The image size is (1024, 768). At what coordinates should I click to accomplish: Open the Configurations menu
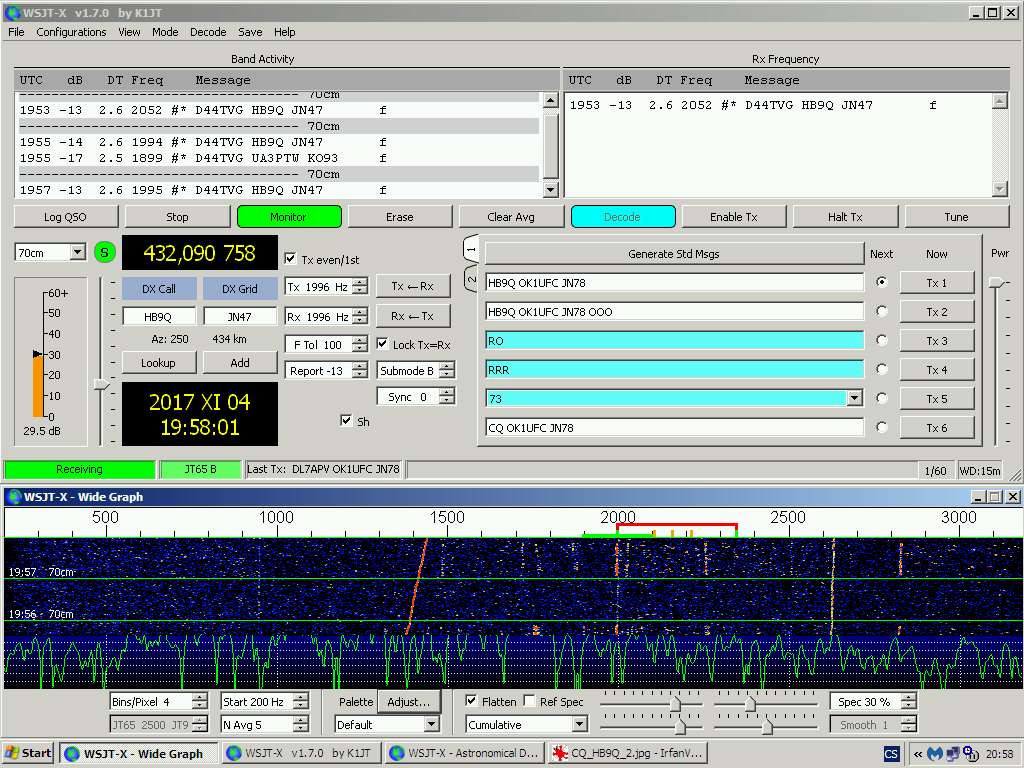[x=71, y=32]
